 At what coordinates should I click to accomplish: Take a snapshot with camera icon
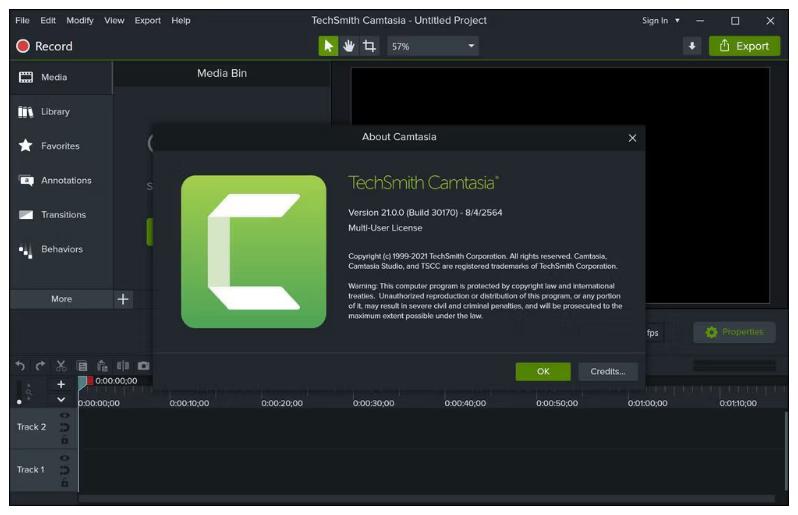[x=143, y=366]
